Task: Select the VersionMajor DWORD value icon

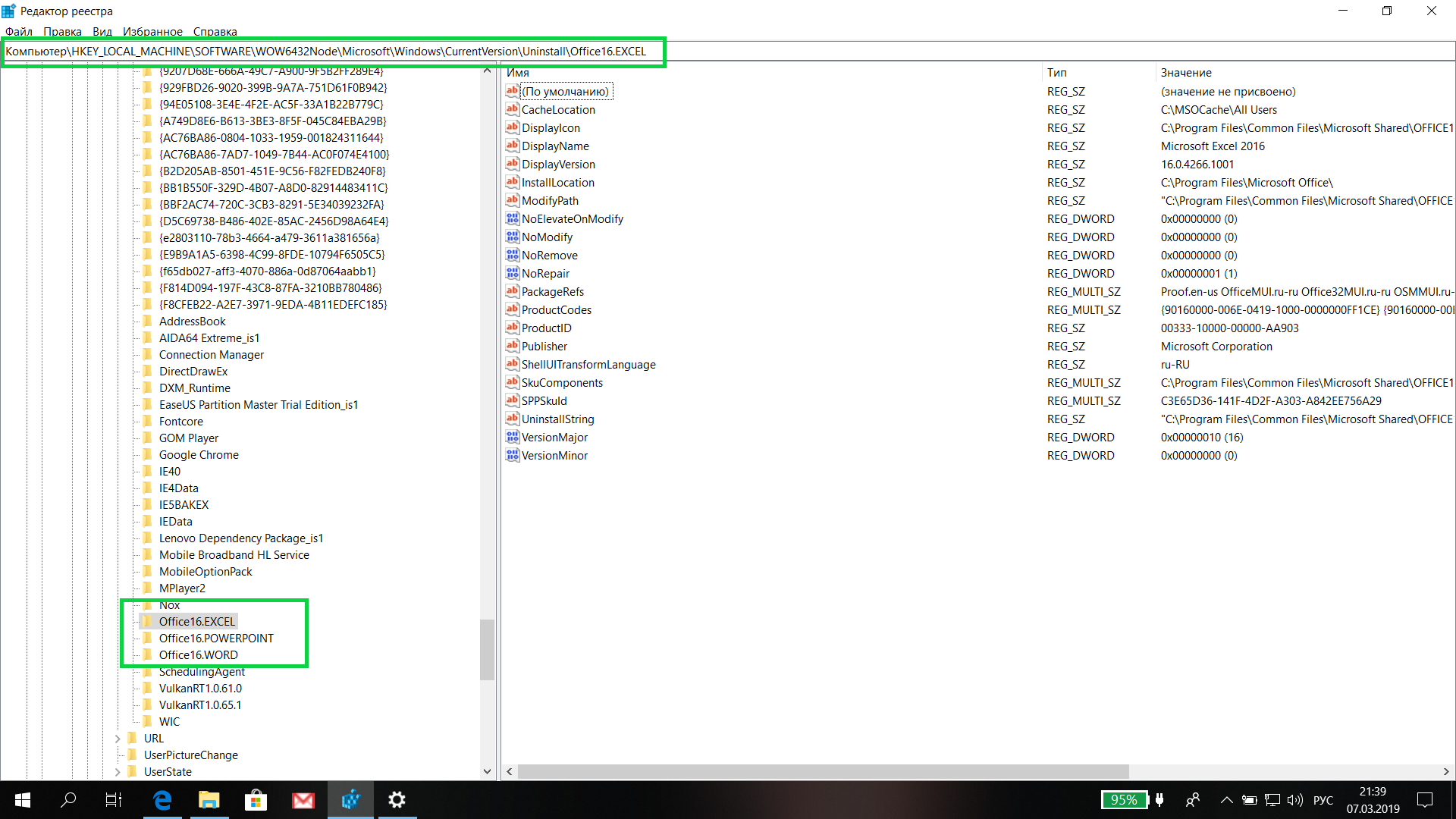Action: pos(513,437)
